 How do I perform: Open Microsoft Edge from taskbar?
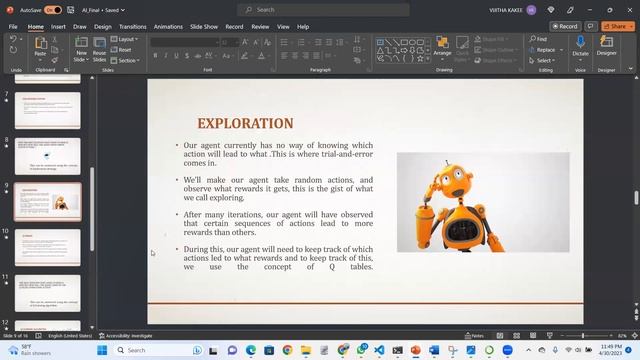pos(251,350)
